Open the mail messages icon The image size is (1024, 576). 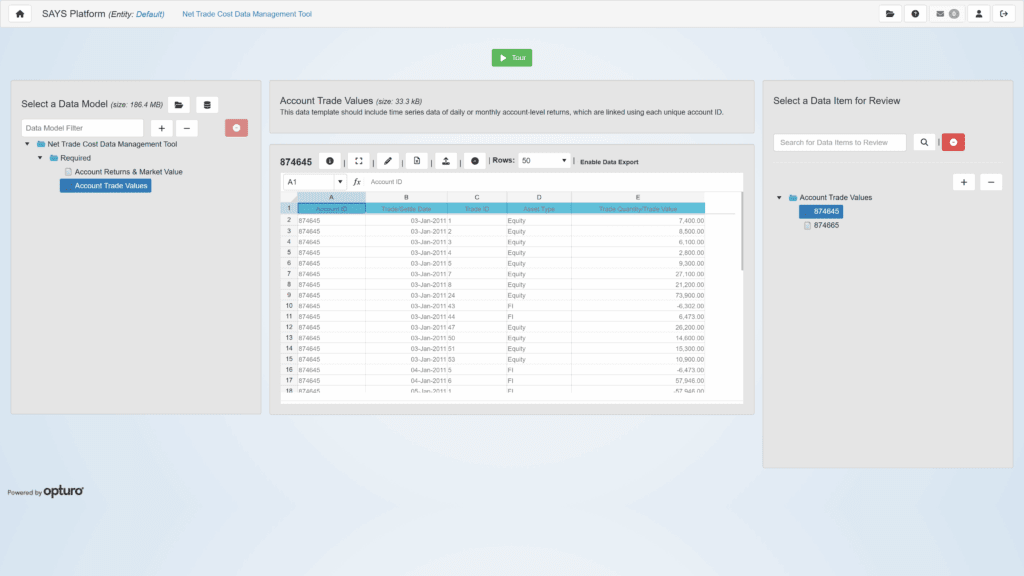click(946, 14)
